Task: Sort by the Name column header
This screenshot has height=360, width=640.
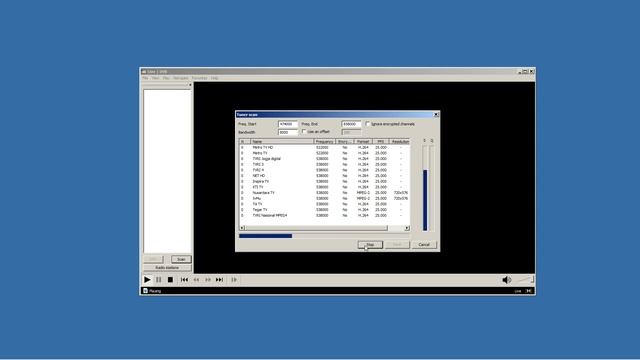Action: (x=282, y=141)
